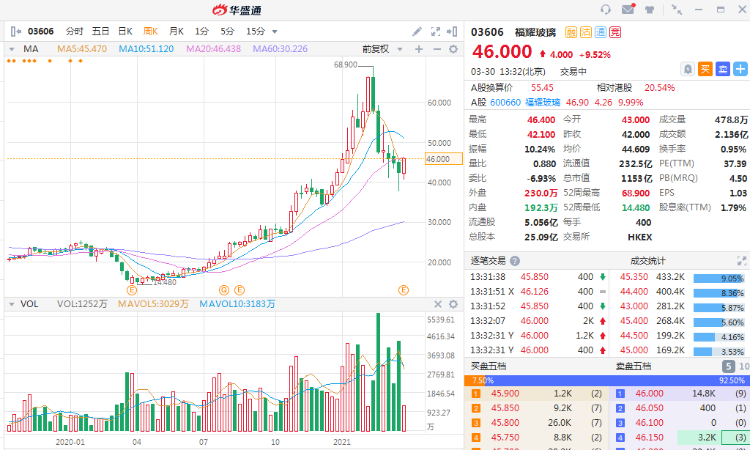Select the 周K weekly chart tab
This screenshot has width=750, height=450.
[150, 32]
